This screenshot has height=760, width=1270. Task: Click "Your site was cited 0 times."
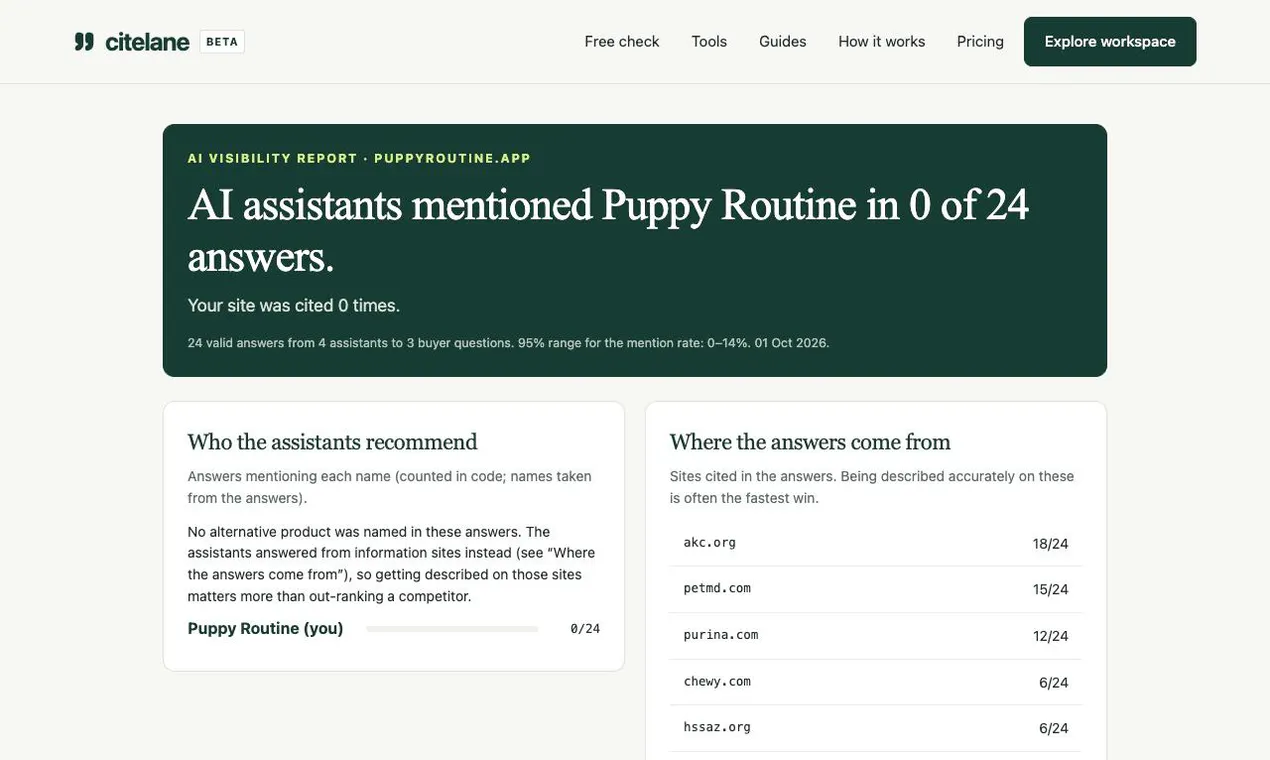(x=294, y=305)
